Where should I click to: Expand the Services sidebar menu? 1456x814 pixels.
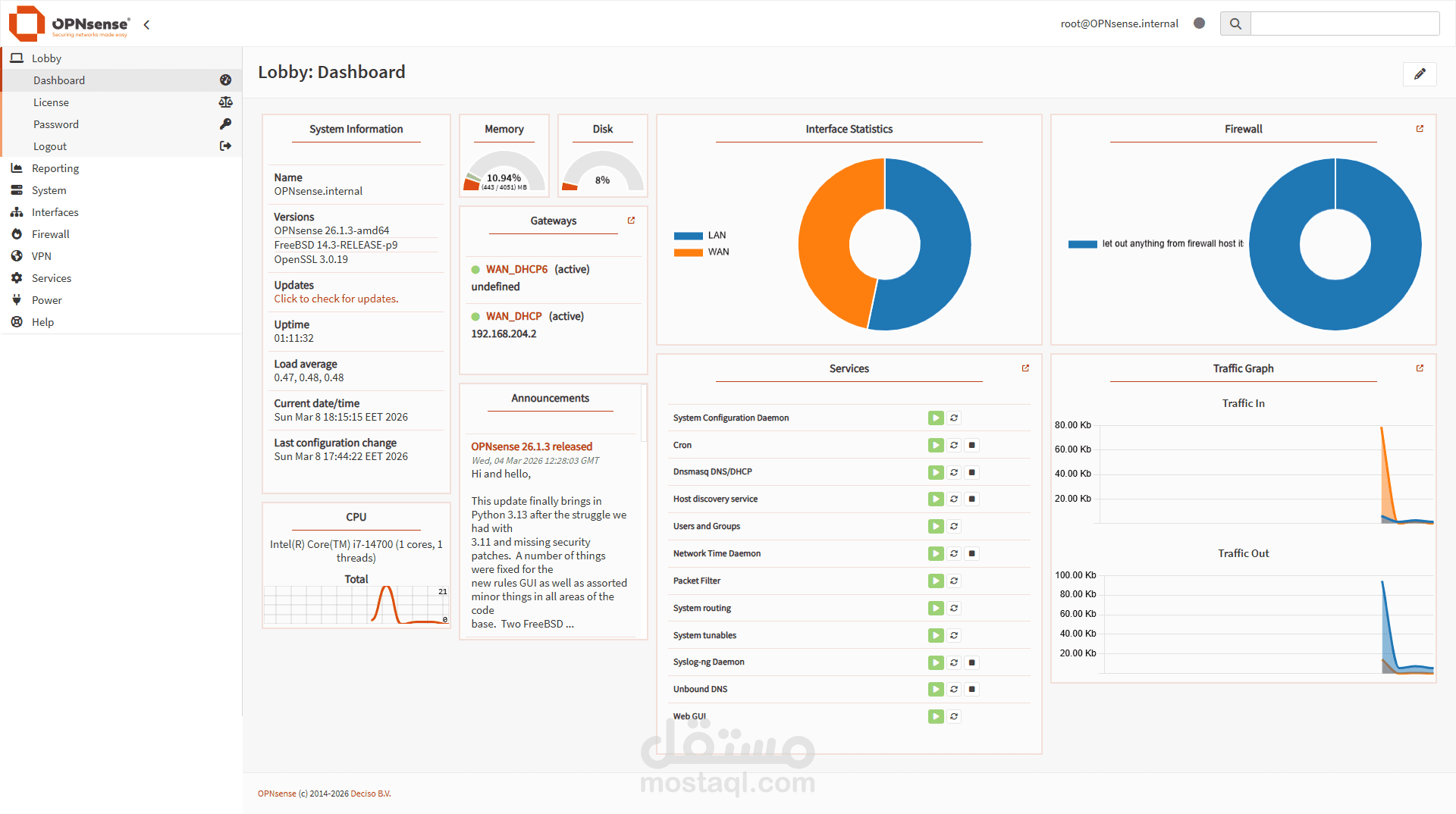click(121, 278)
